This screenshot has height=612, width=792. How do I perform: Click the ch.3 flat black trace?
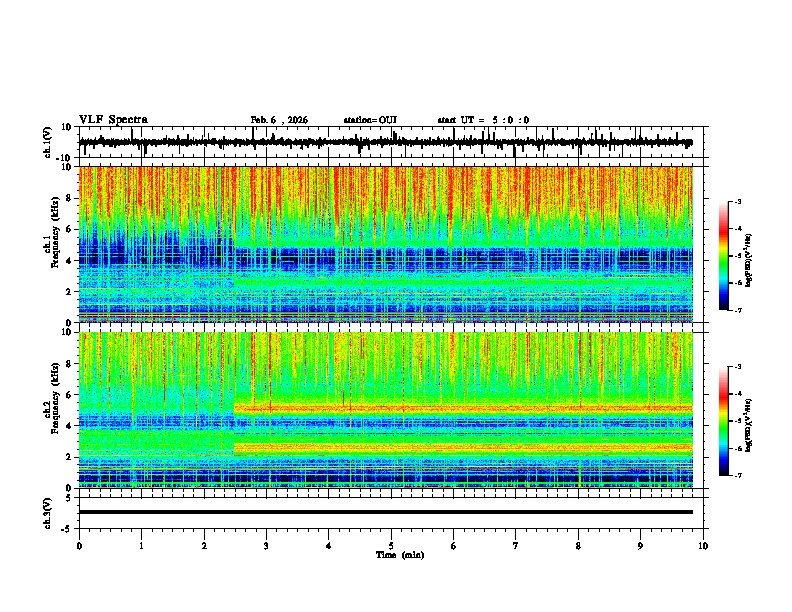tap(386, 512)
